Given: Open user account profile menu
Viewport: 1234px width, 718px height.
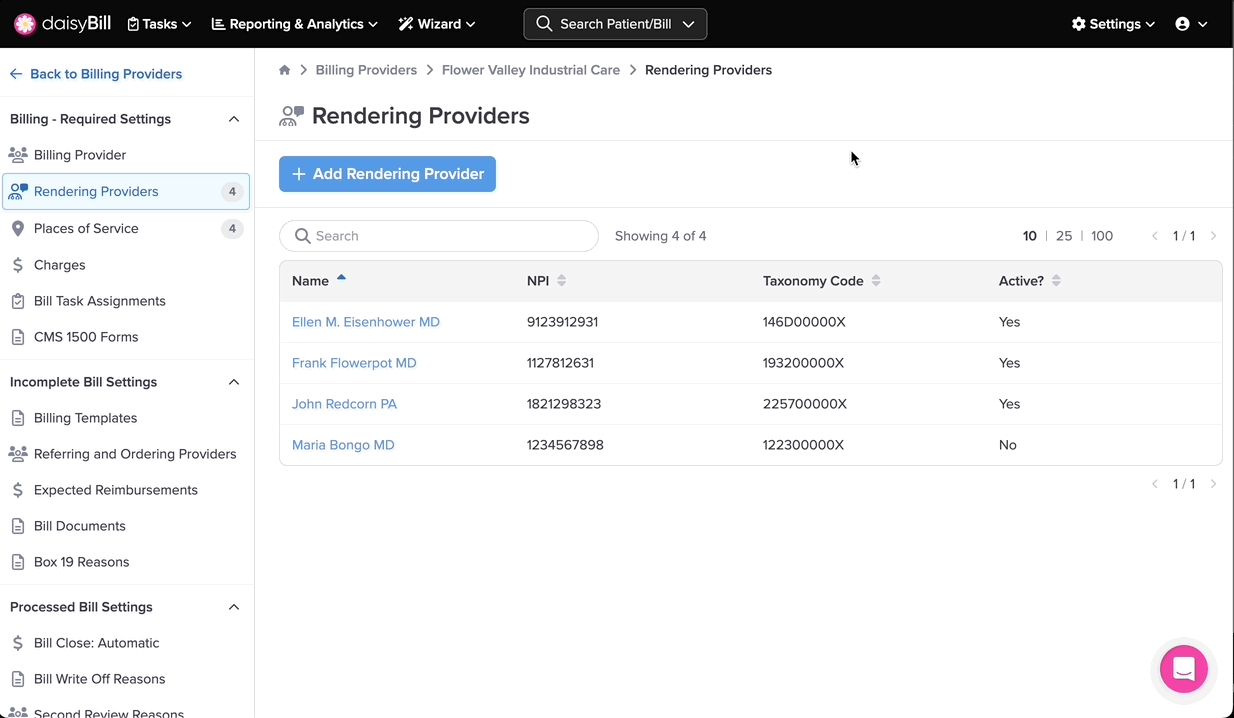Looking at the screenshot, I should [1191, 24].
